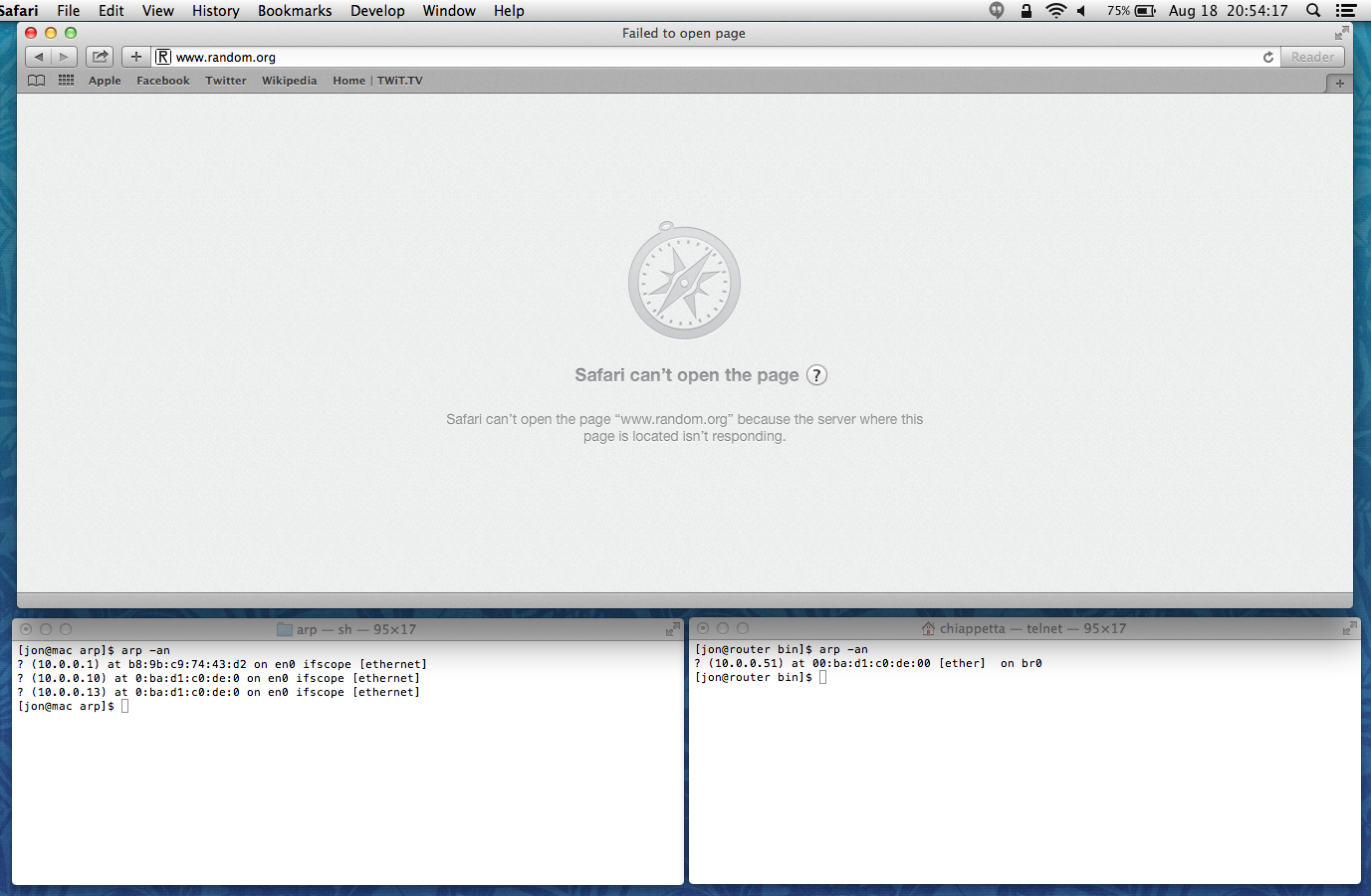Click the Reader button

coord(1312,57)
